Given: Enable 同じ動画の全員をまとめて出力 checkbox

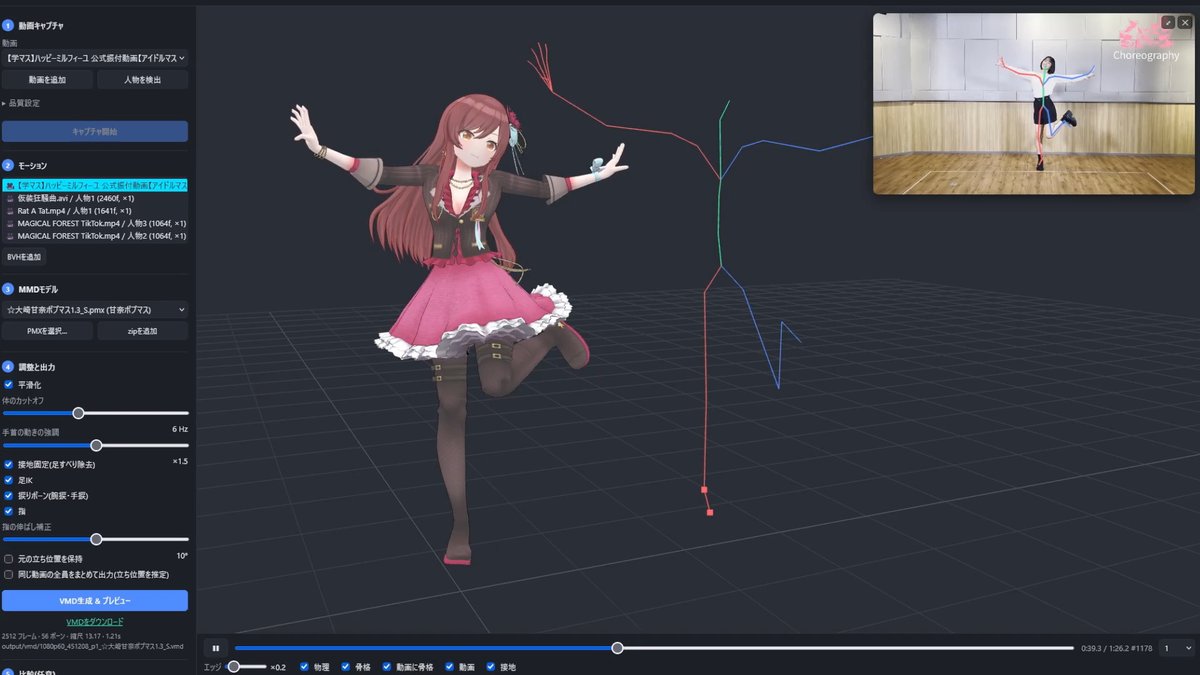Looking at the screenshot, I should click(9, 575).
